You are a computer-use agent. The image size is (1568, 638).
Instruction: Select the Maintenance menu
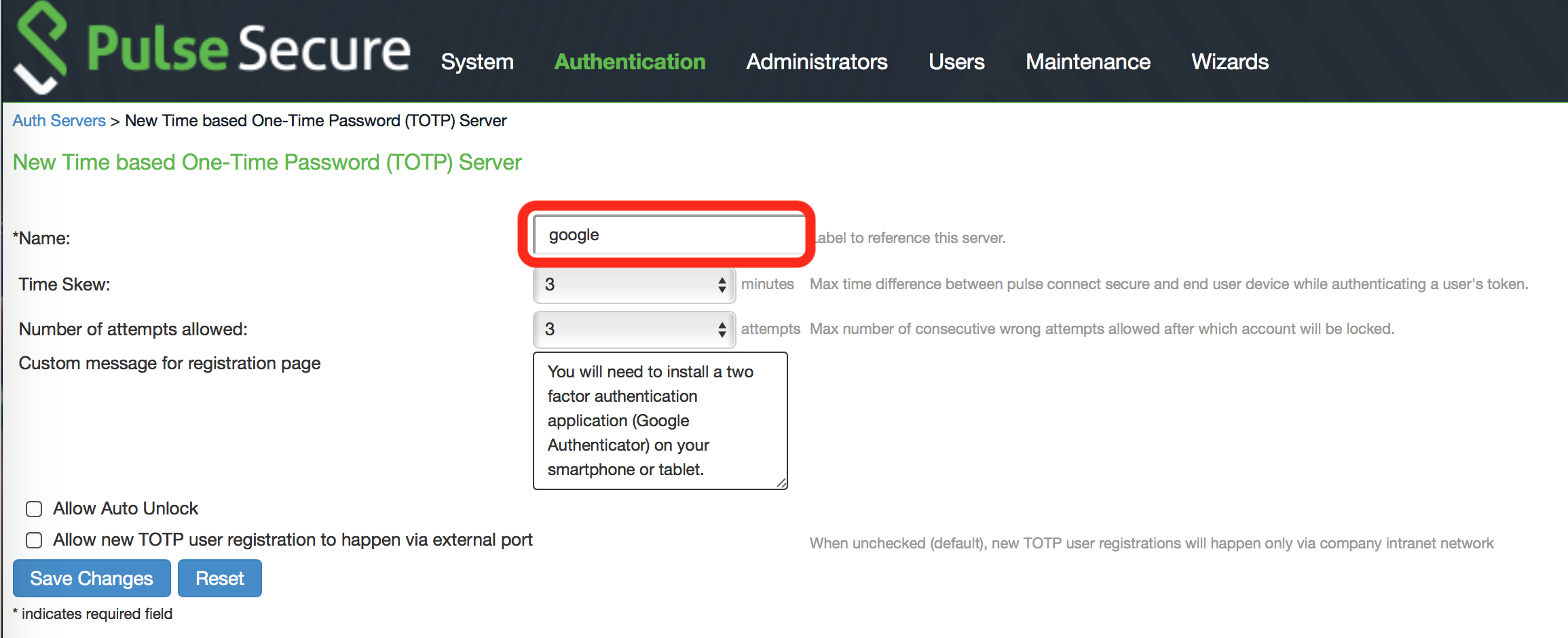(1087, 62)
